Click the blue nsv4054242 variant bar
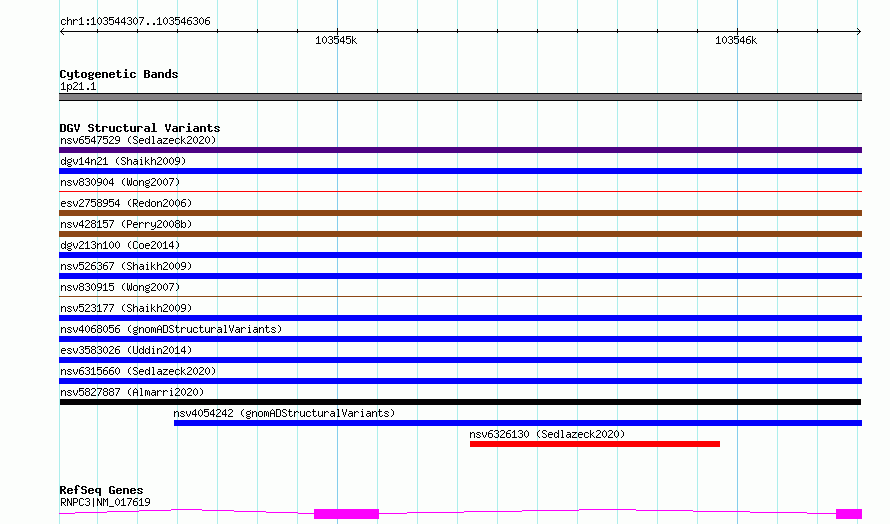This screenshot has height=524, width=890. coord(518,423)
